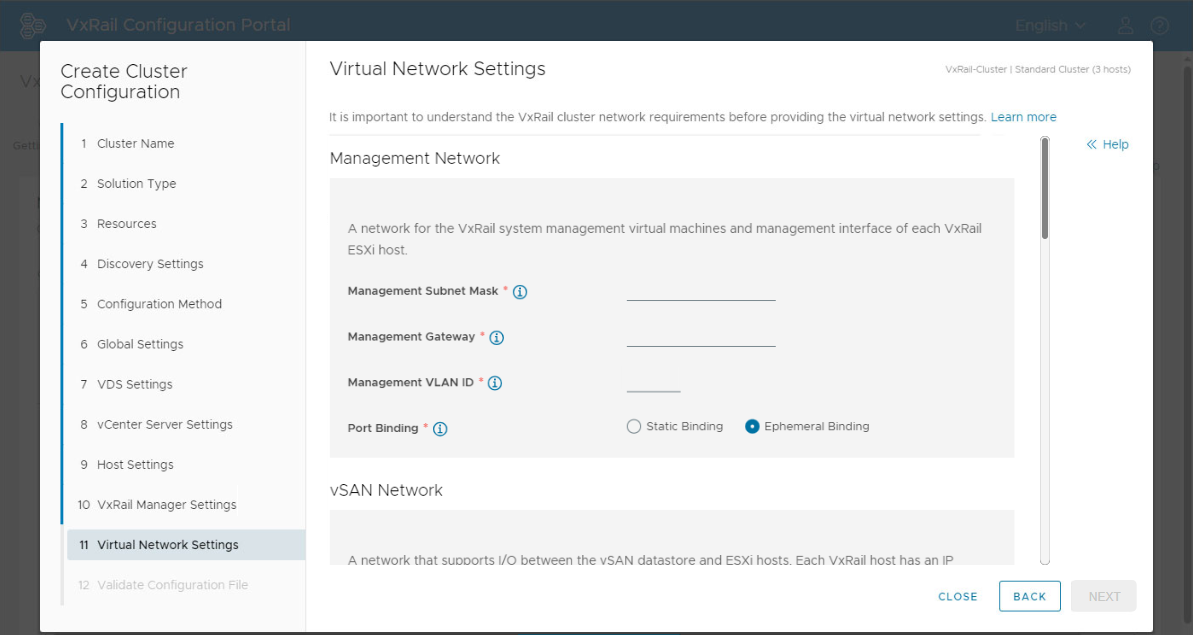Open info tooltip for Management Subnet Mask
Screen dimensions: 1193x635
point(520,292)
